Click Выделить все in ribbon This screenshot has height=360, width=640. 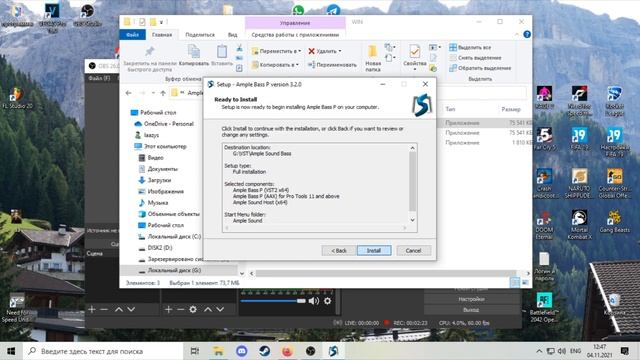coord(470,47)
